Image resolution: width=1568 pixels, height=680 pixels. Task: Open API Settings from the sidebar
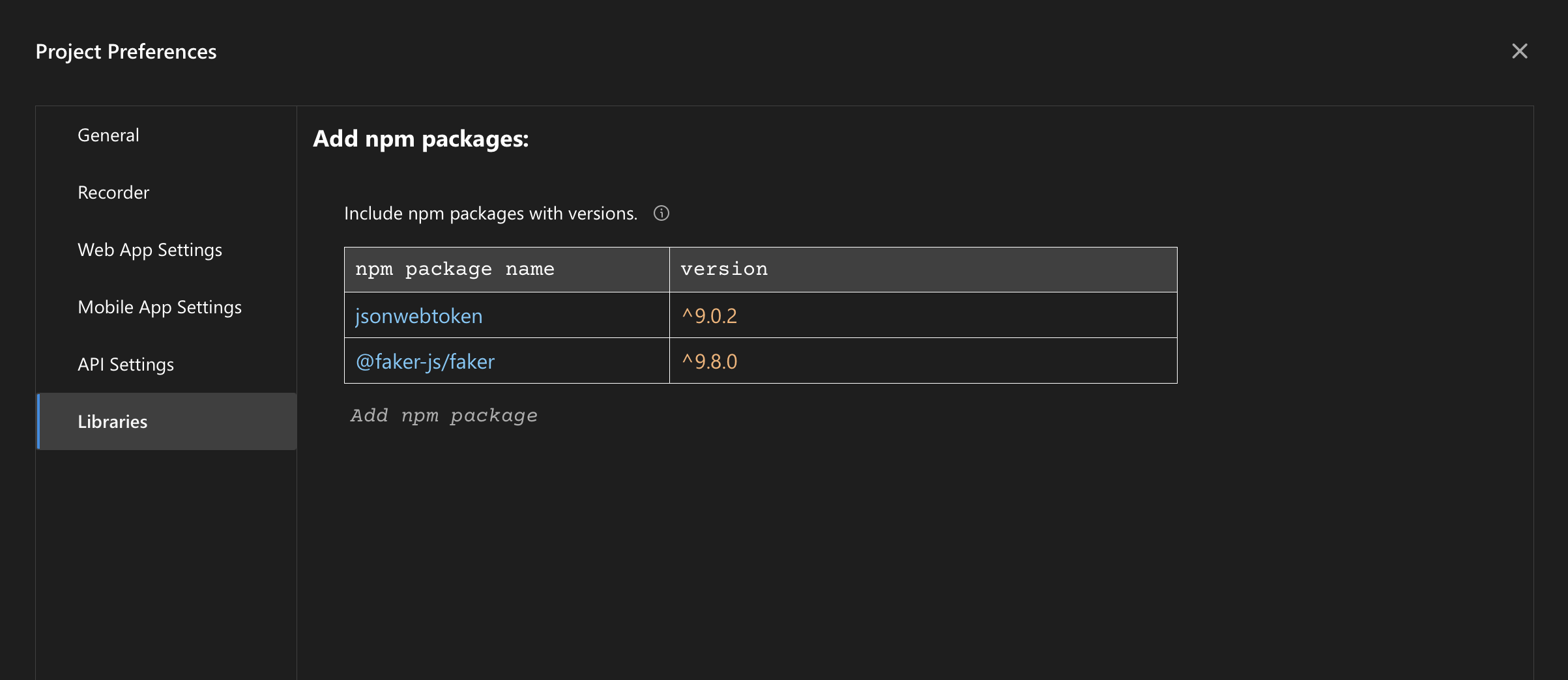(x=126, y=365)
